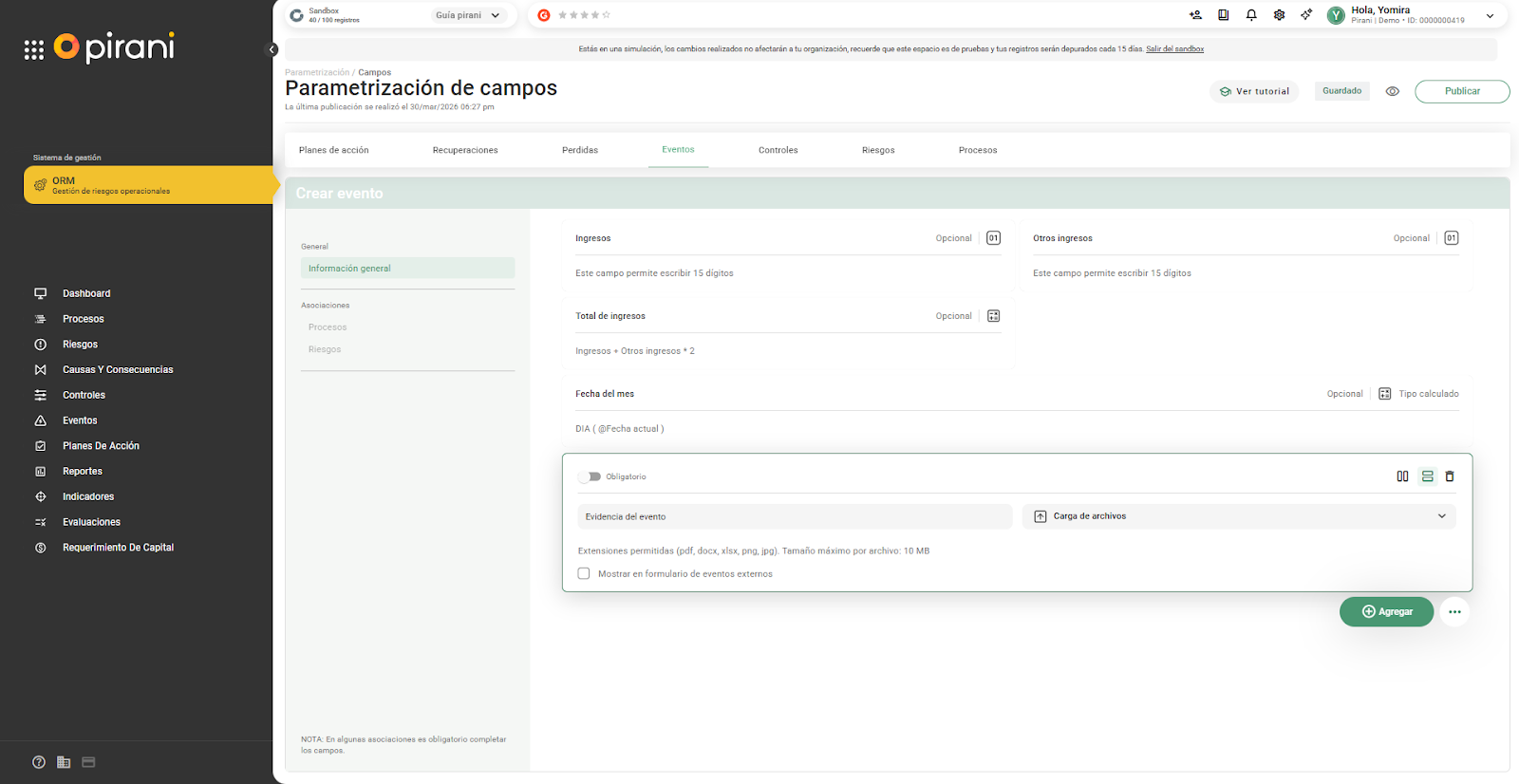Open the Guía pirani dropdown
This screenshot has width=1519, height=784.
468,15
